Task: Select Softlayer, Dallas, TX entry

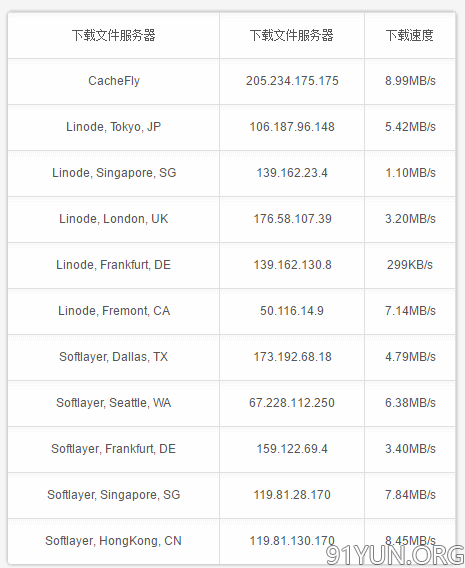Action: pyautogui.click(x=114, y=357)
